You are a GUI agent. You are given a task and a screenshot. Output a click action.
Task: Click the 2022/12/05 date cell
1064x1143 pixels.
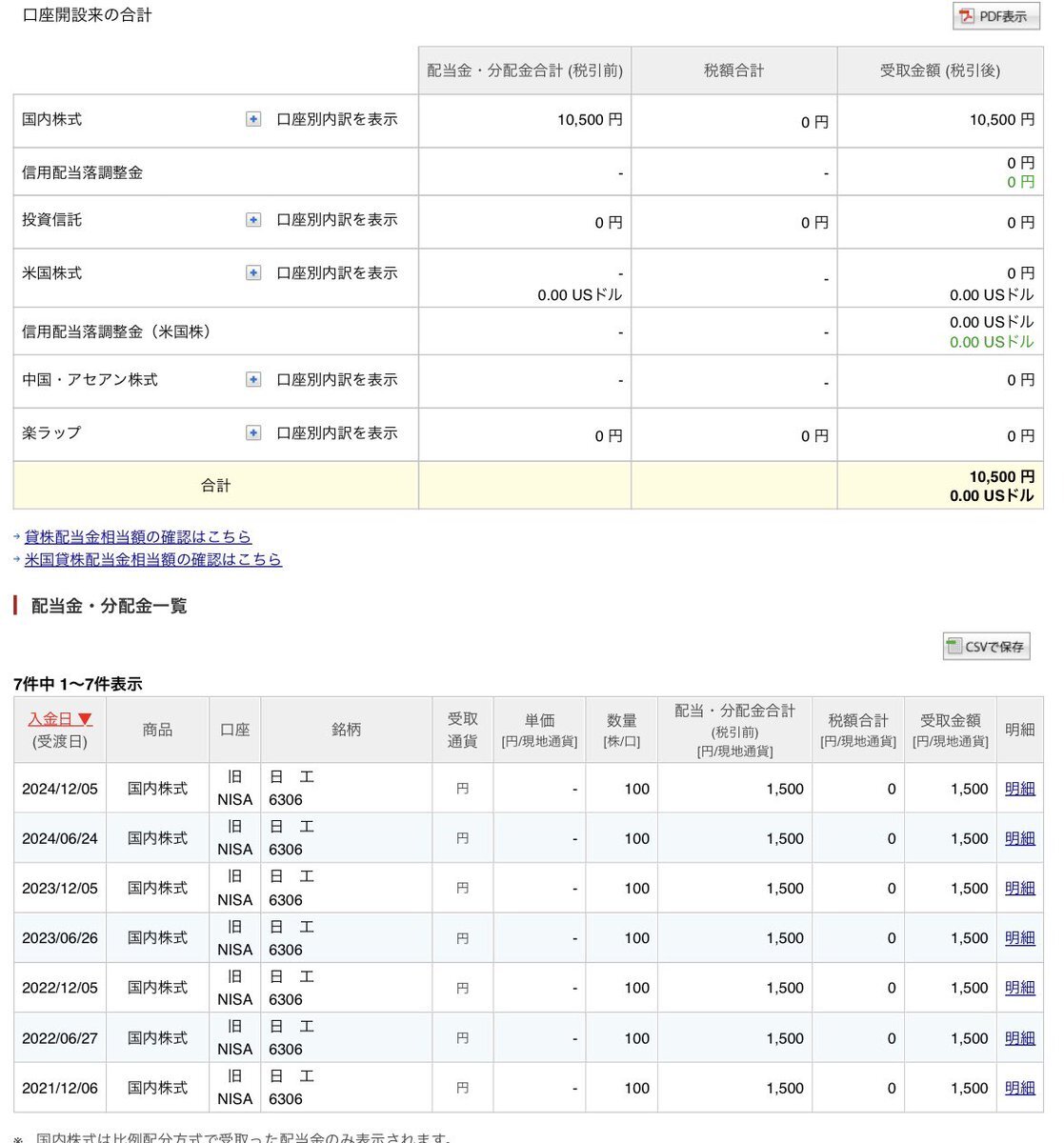point(60,988)
